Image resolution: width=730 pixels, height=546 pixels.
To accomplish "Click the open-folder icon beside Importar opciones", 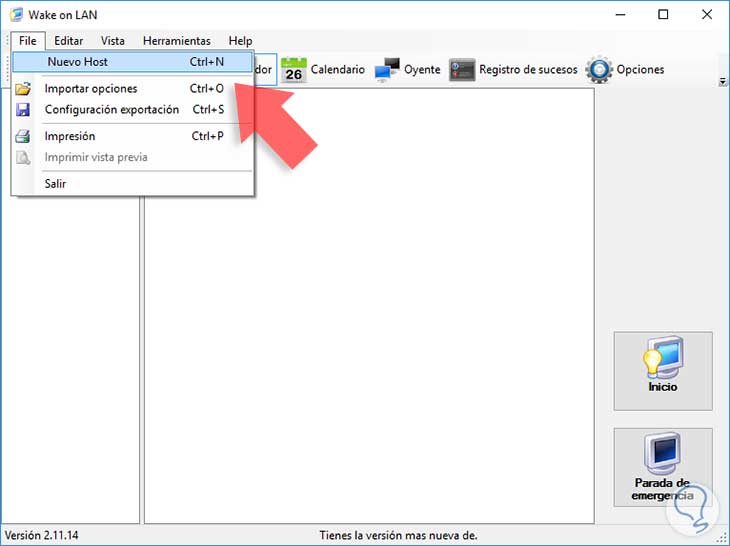I will pos(23,88).
